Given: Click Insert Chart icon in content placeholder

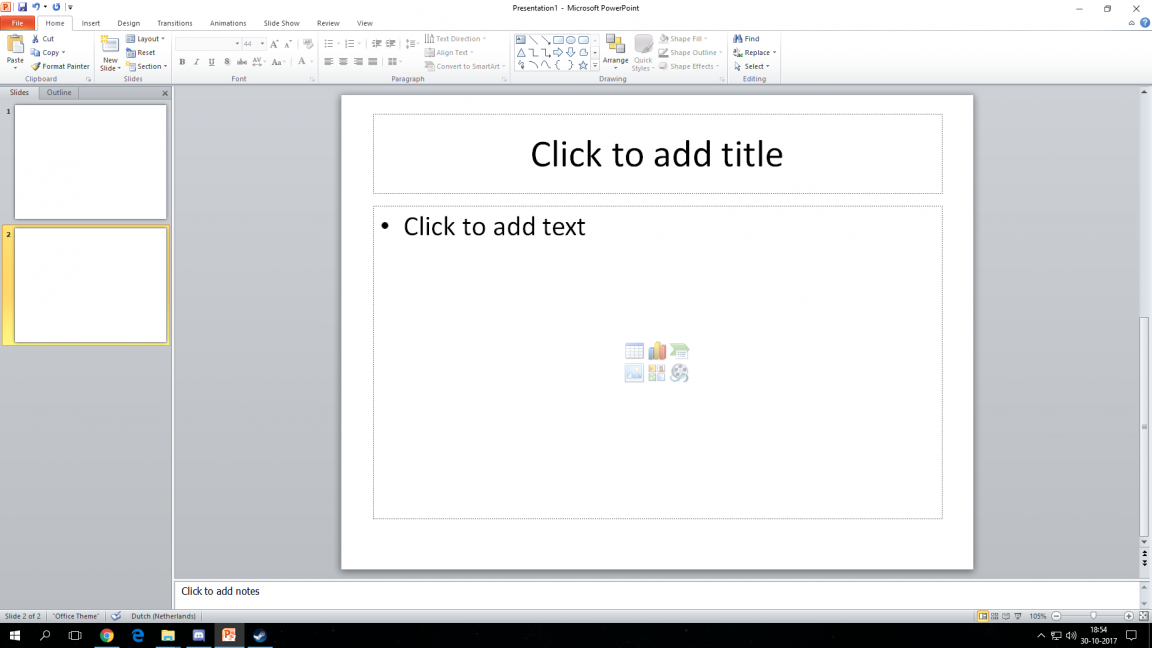Looking at the screenshot, I should pyautogui.click(x=657, y=351).
